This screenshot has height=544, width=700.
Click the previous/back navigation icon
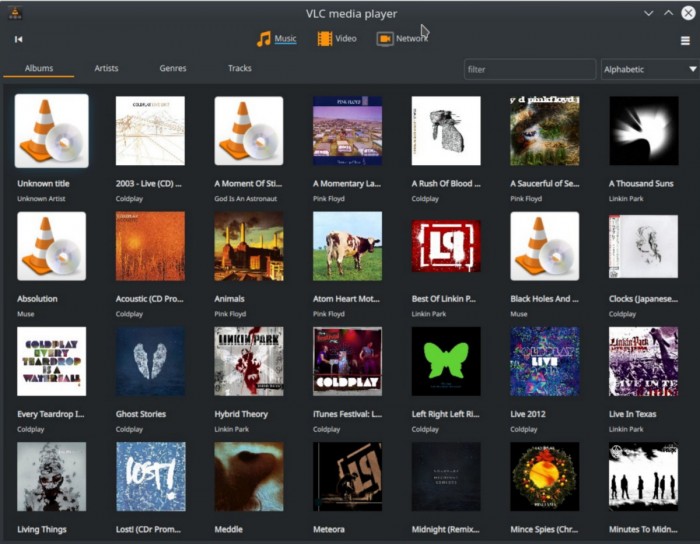pos(18,40)
